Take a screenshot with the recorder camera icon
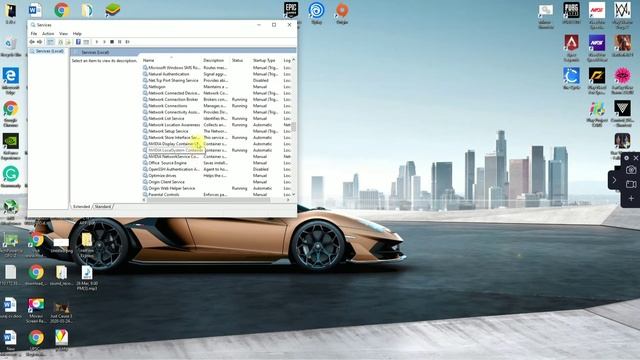The width and height of the screenshot is (640, 360). pos(631,170)
